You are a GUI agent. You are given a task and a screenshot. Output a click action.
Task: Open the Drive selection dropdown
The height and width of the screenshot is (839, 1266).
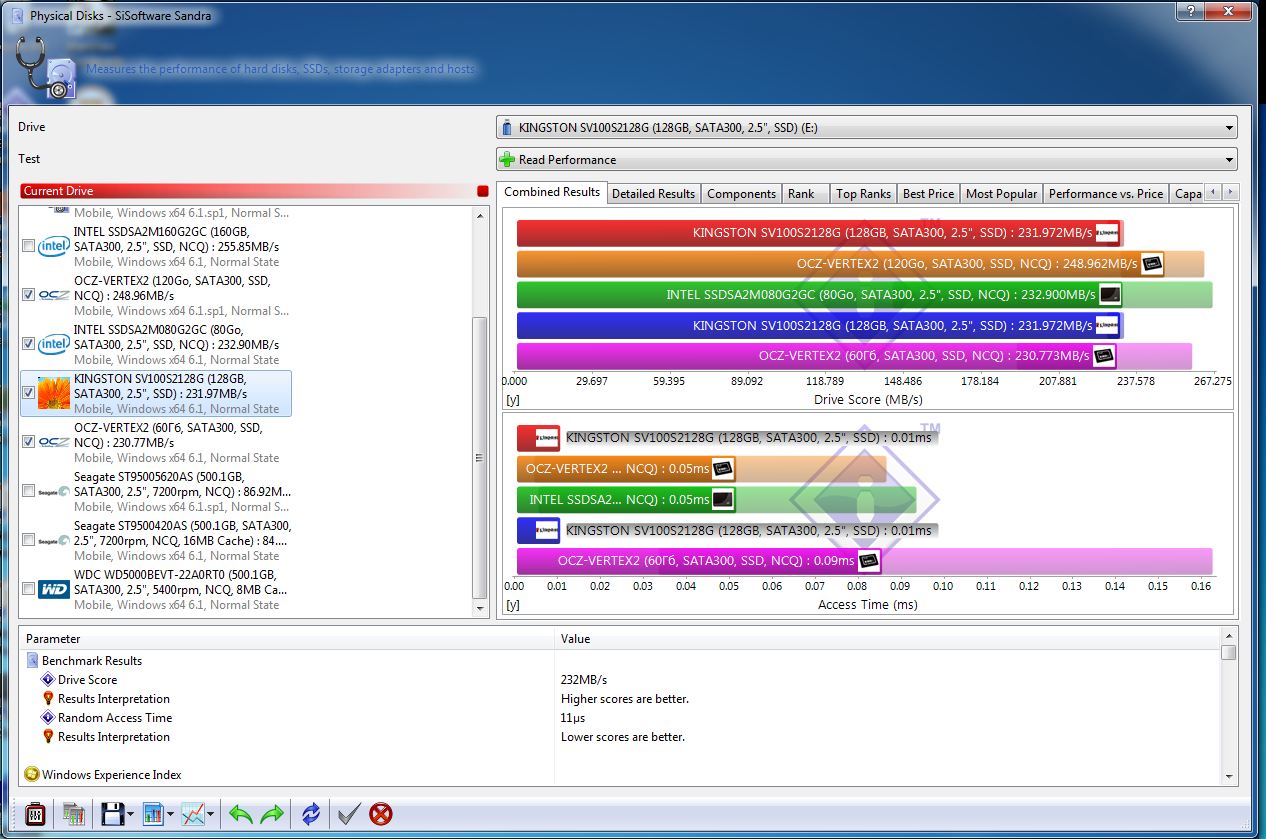866,128
